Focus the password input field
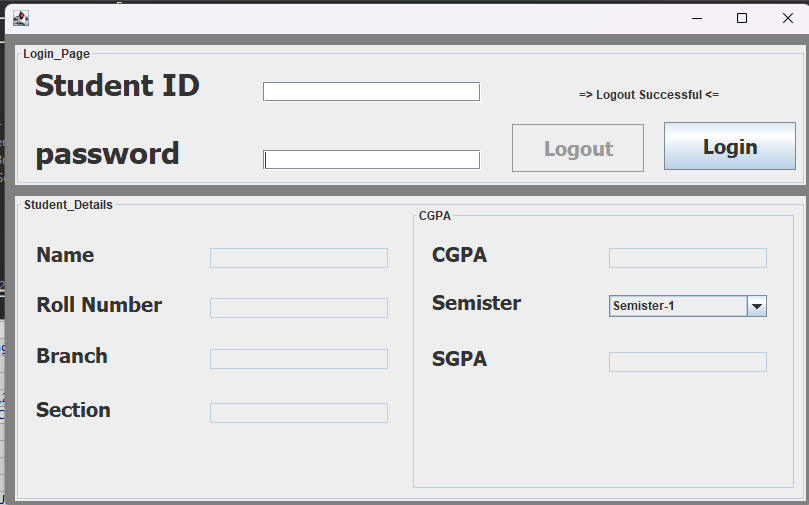The image size is (809, 505). point(371,159)
